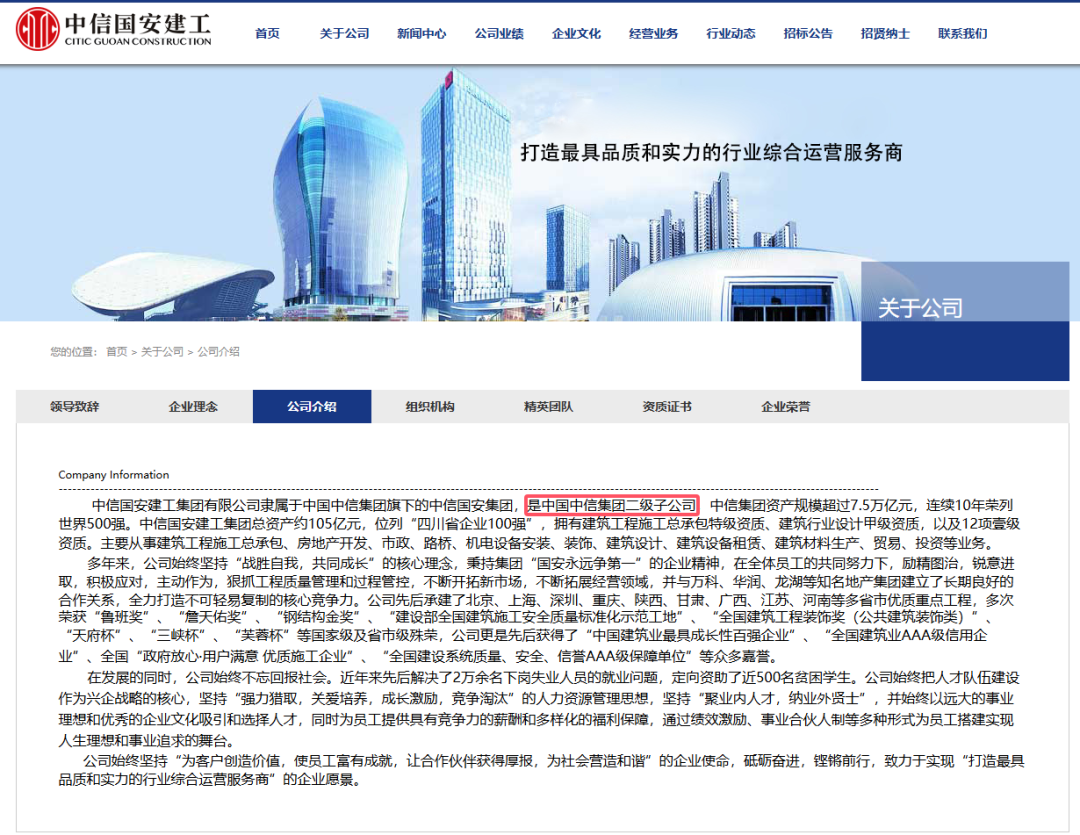This screenshot has height=835, width=1080.
Task: Switch to the 领导致辞 tab
Action: click(x=74, y=406)
